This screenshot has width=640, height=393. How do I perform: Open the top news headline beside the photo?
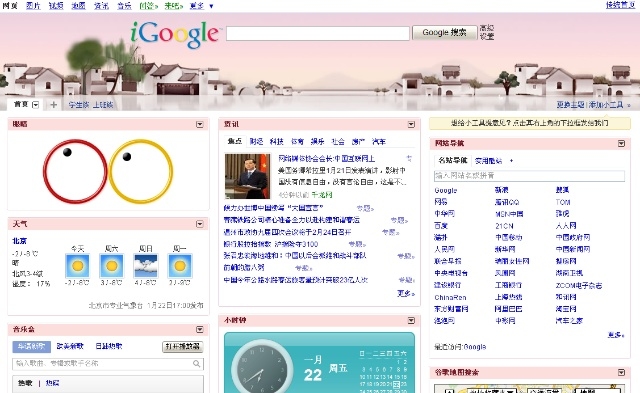327,158
